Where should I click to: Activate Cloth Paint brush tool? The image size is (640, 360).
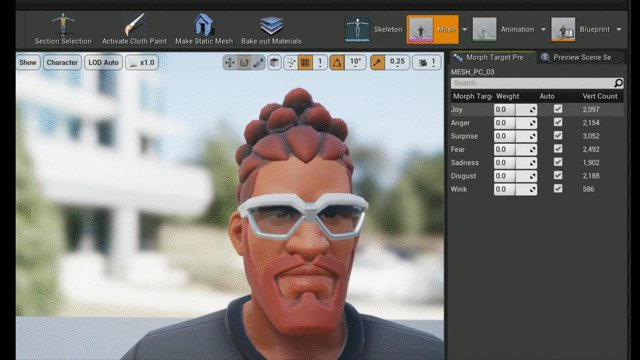134,24
